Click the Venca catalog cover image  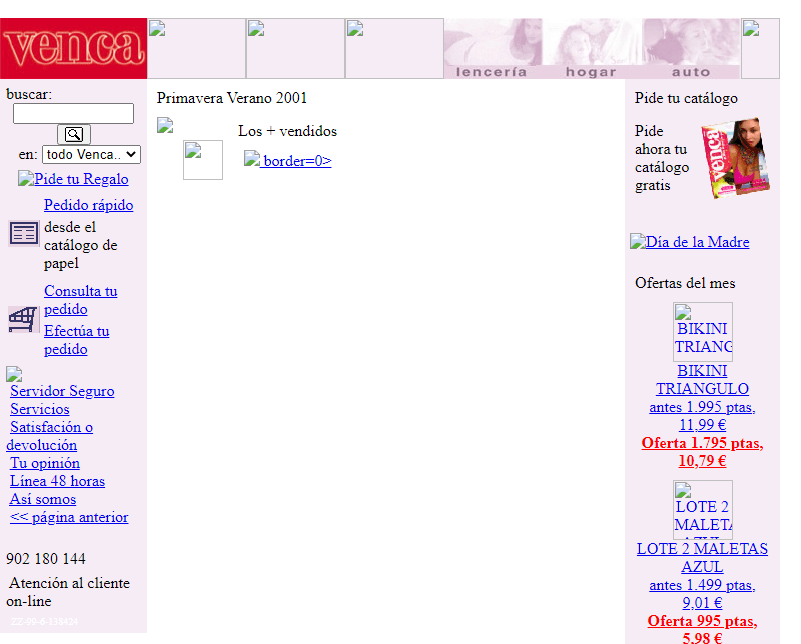click(x=735, y=159)
